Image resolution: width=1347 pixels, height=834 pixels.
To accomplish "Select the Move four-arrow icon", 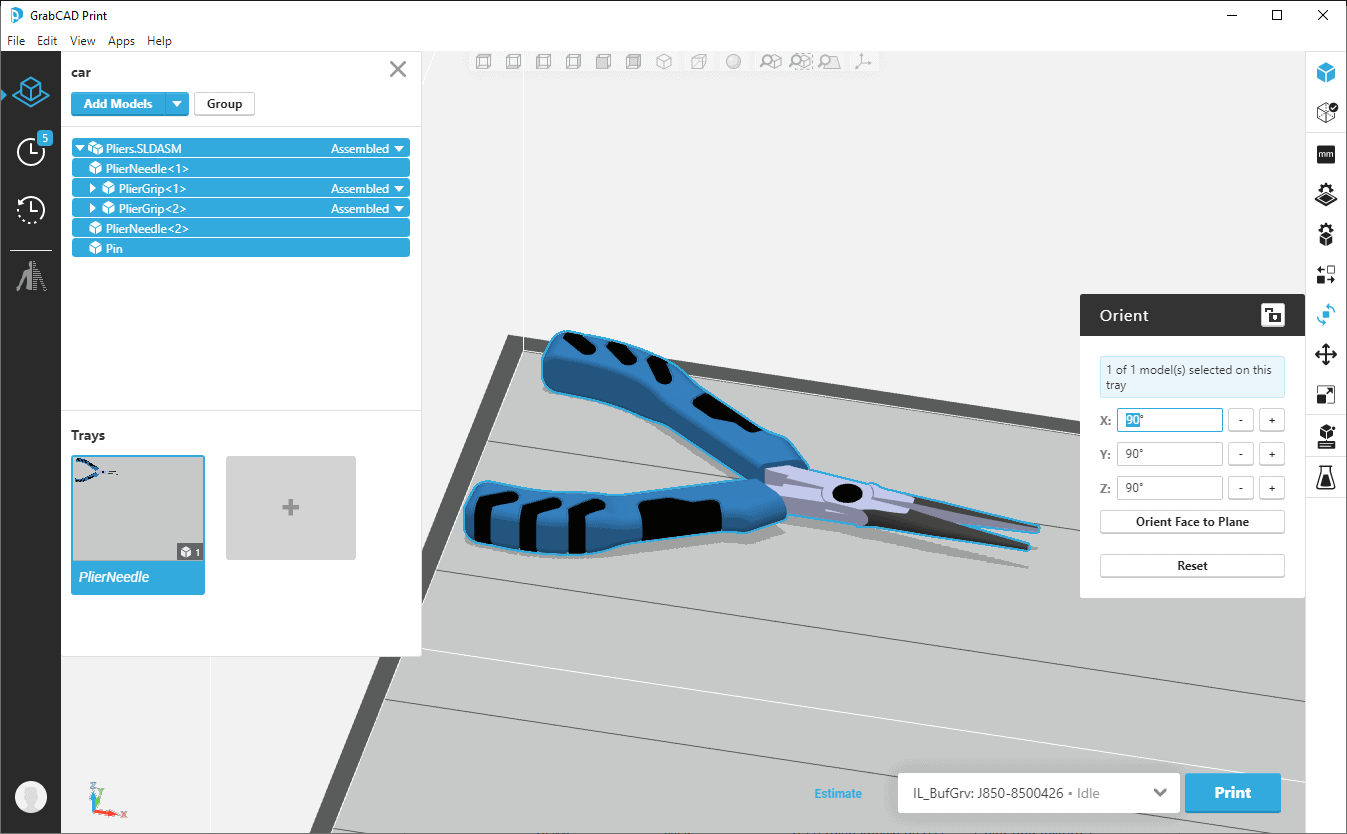I will pos(1326,354).
